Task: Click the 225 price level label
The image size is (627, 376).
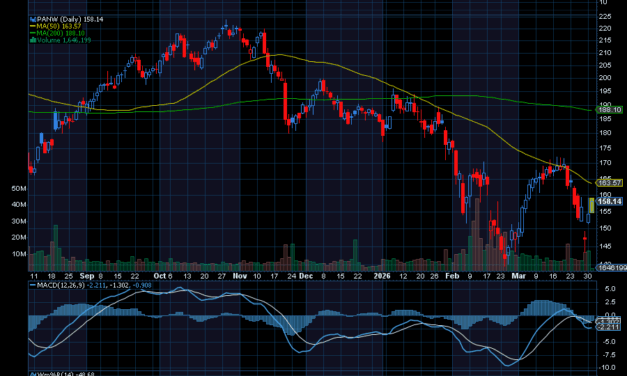Action: point(605,16)
